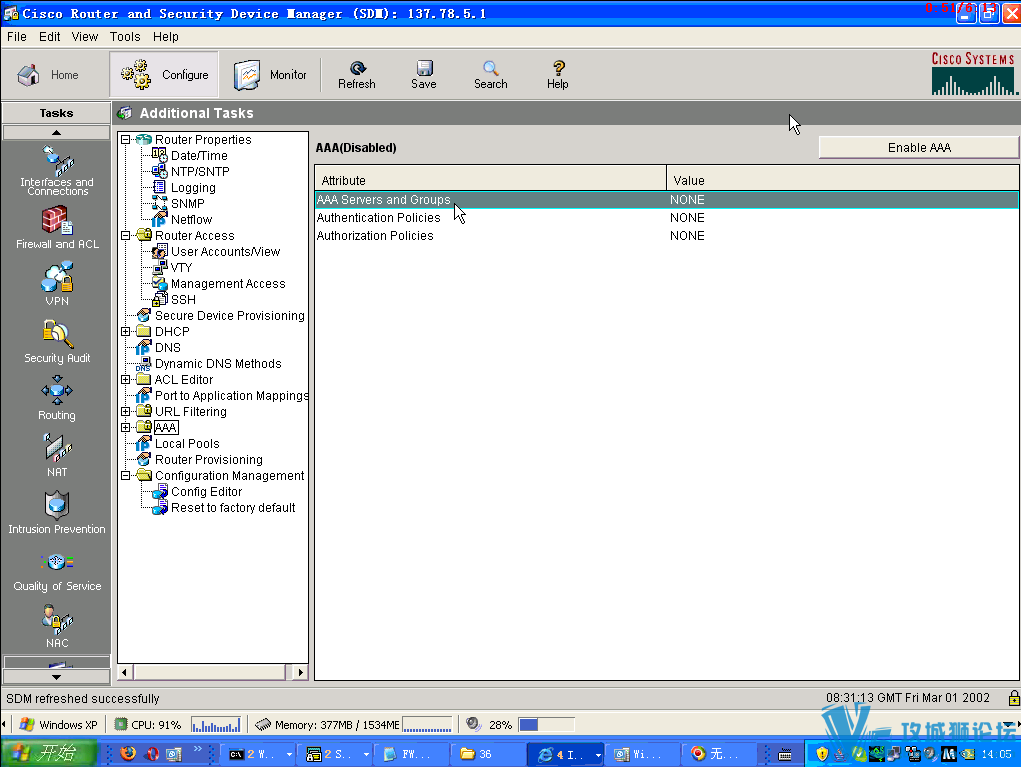This screenshot has width=1021, height=767.
Task: Open the Intrusion Prevention task
Action: [x=57, y=512]
